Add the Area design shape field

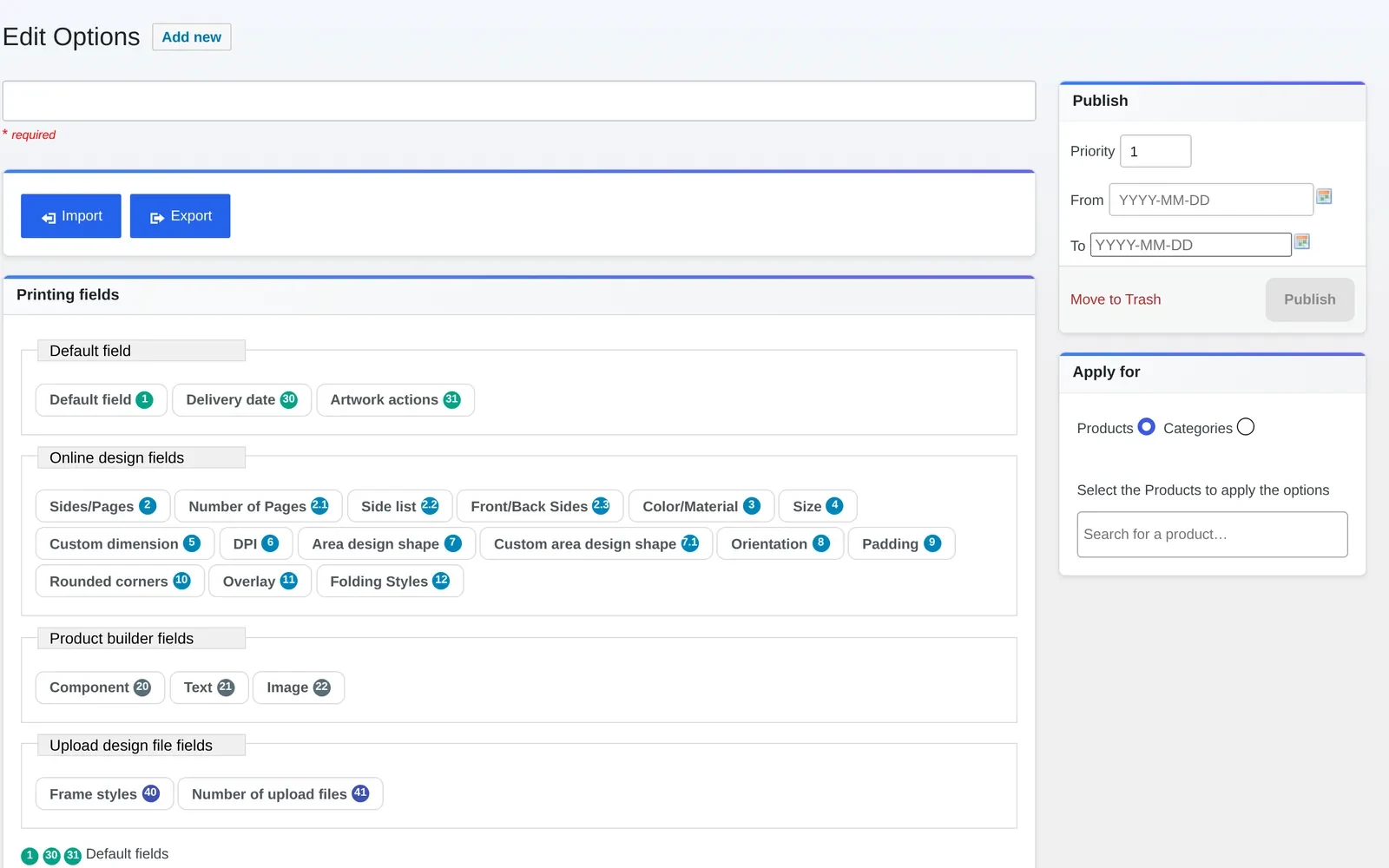(386, 544)
